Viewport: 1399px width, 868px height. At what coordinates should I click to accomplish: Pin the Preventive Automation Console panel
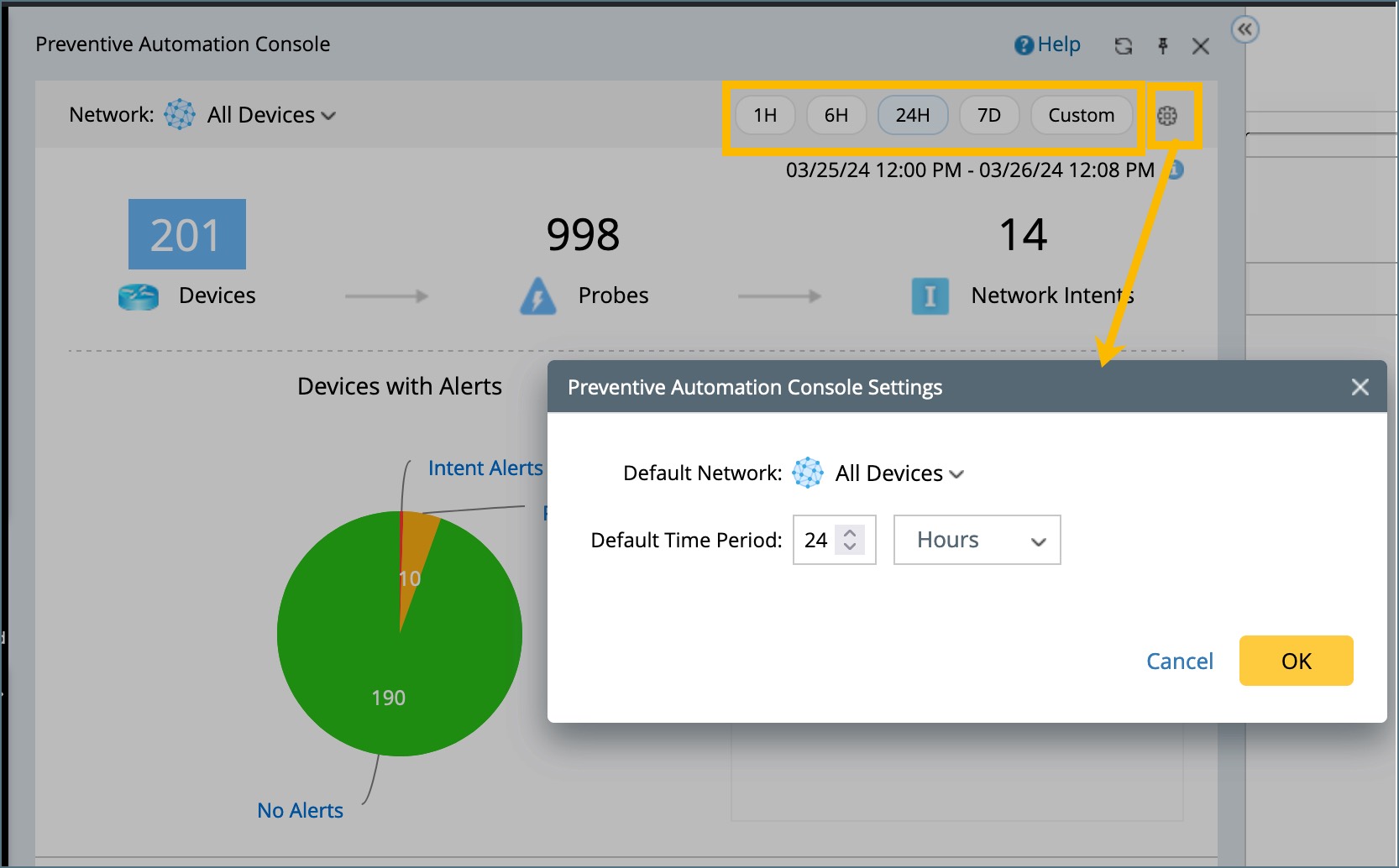1162,46
